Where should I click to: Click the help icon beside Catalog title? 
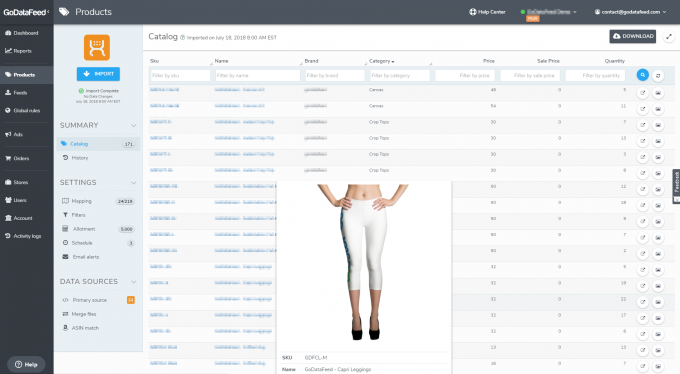(x=183, y=38)
